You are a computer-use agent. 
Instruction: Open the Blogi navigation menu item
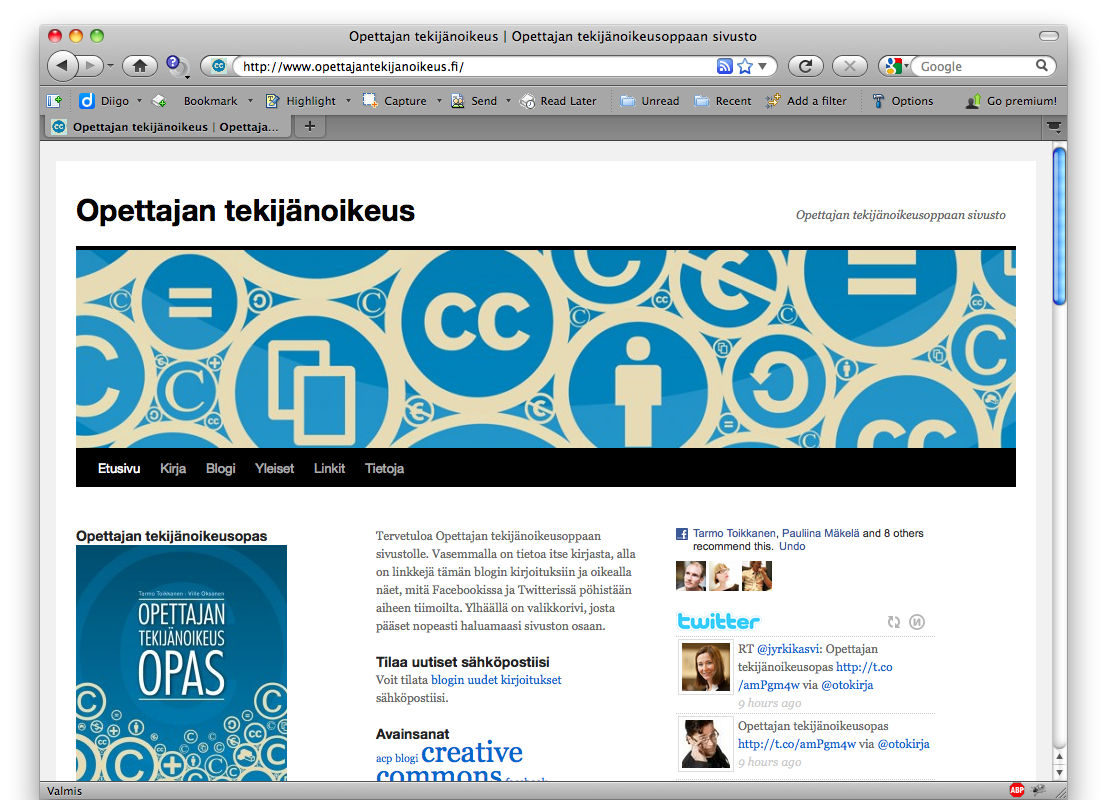(221, 468)
